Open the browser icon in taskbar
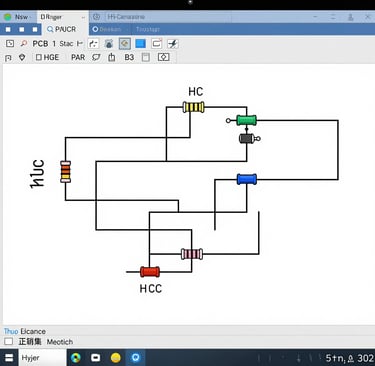The height and width of the screenshot is (366, 375). [x=76, y=358]
